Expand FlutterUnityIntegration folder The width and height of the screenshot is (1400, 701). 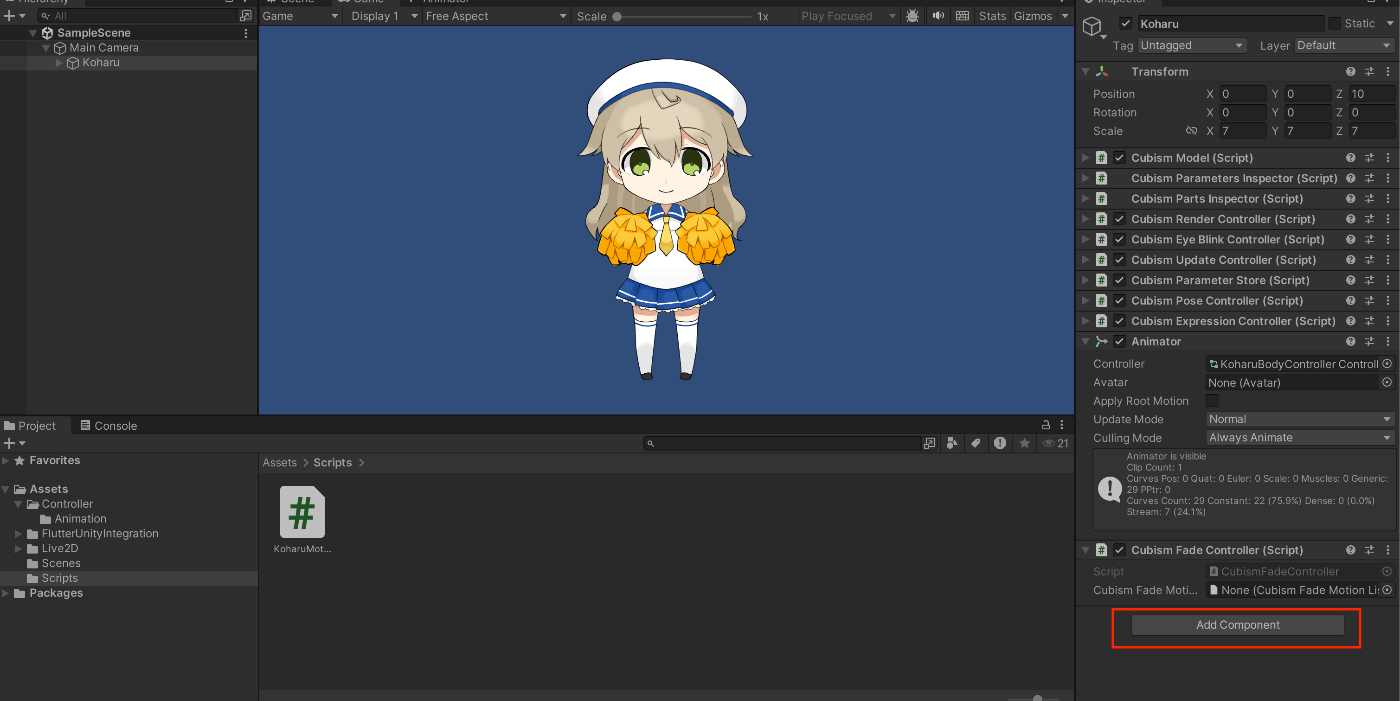(19, 534)
